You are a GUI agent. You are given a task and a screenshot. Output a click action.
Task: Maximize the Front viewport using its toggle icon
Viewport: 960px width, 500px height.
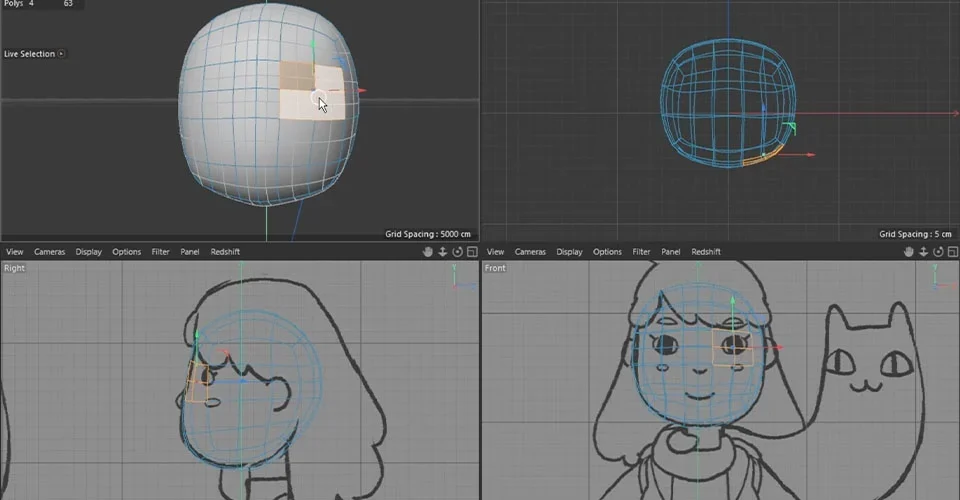953,252
